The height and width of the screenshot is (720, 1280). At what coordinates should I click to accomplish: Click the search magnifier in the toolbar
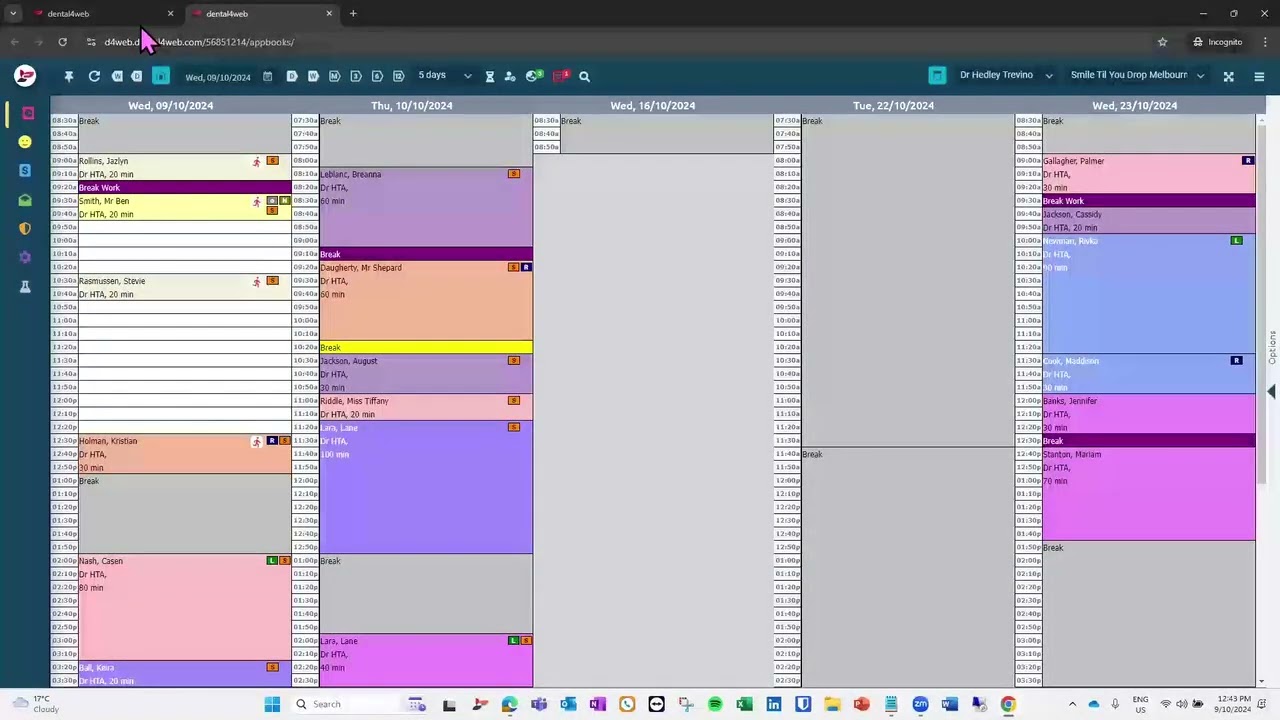click(x=585, y=76)
